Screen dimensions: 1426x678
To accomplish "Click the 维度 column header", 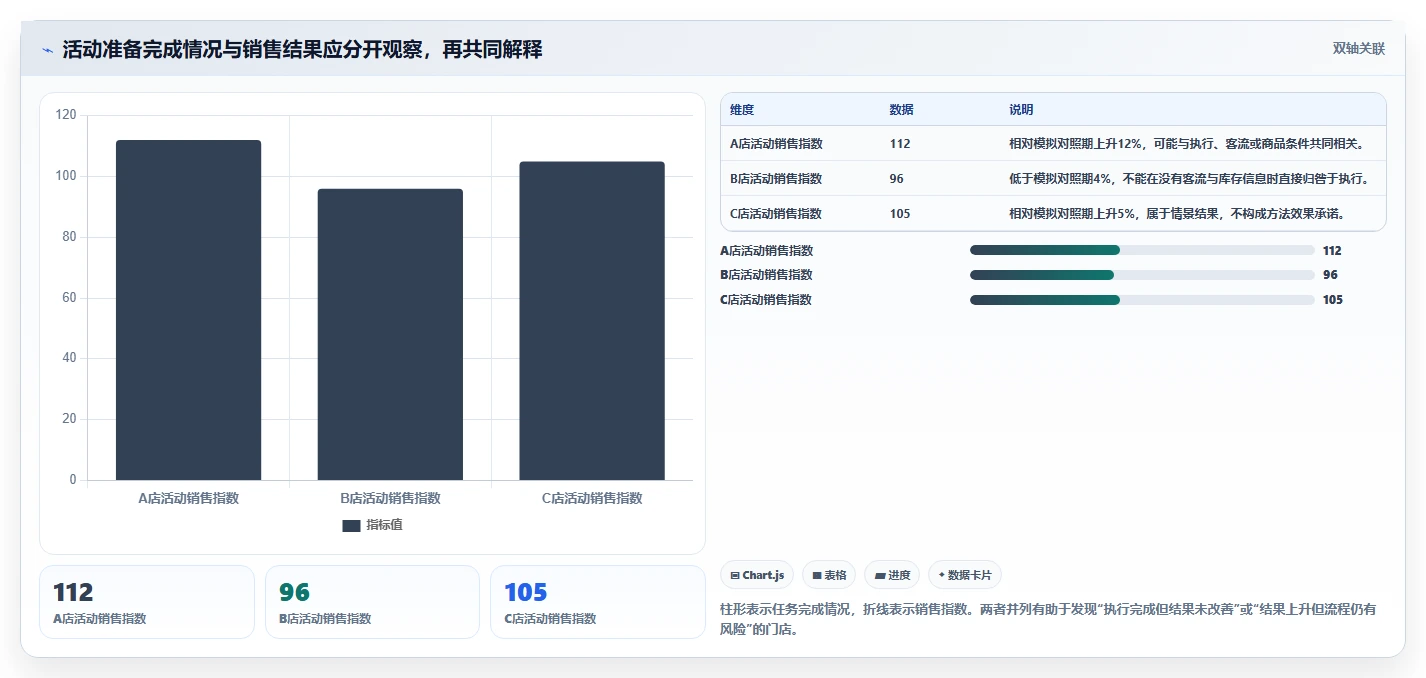I will (742, 109).
